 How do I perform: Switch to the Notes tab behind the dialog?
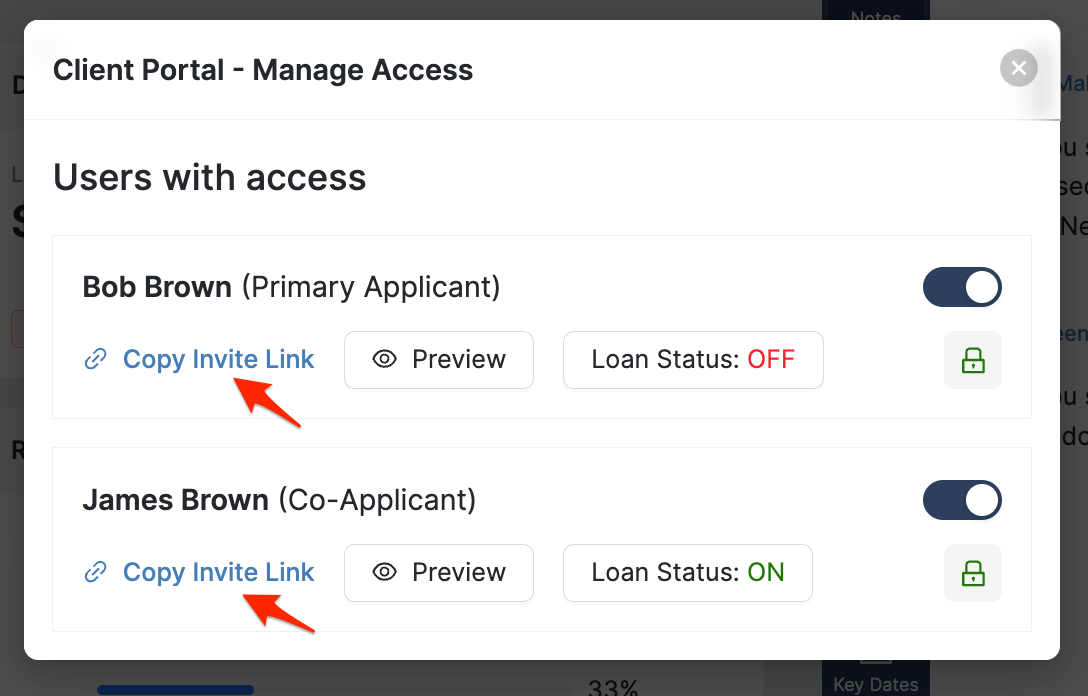tap(875, 14)
